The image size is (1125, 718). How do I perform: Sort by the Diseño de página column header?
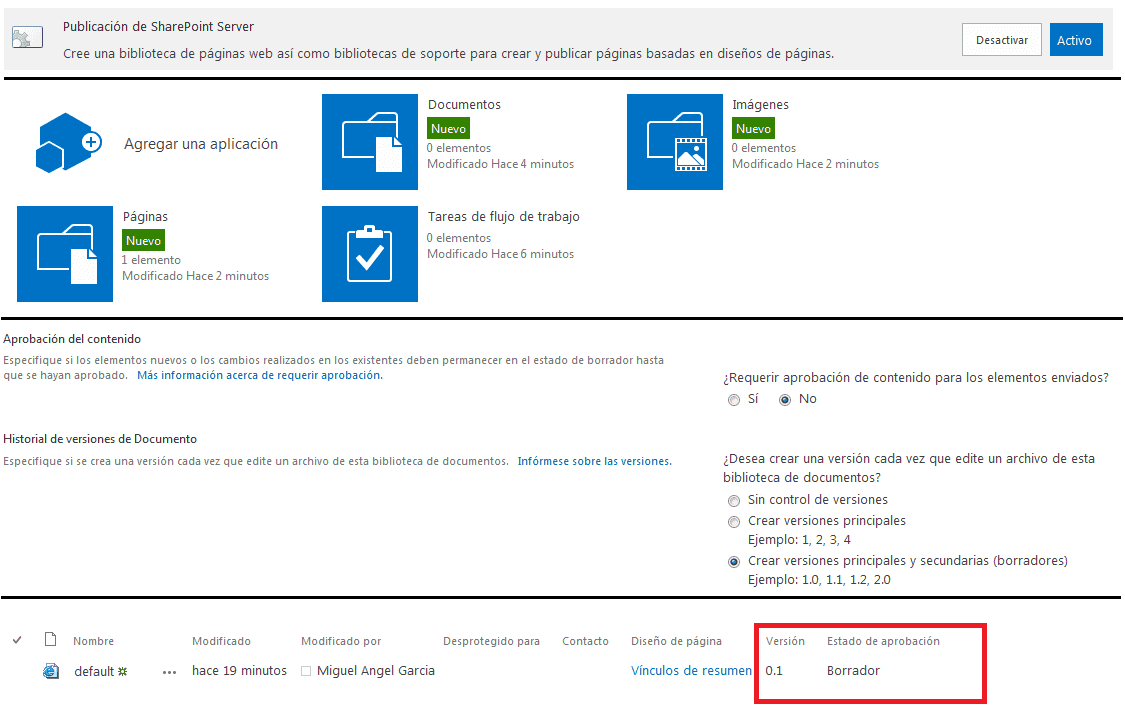click(677, 641)
